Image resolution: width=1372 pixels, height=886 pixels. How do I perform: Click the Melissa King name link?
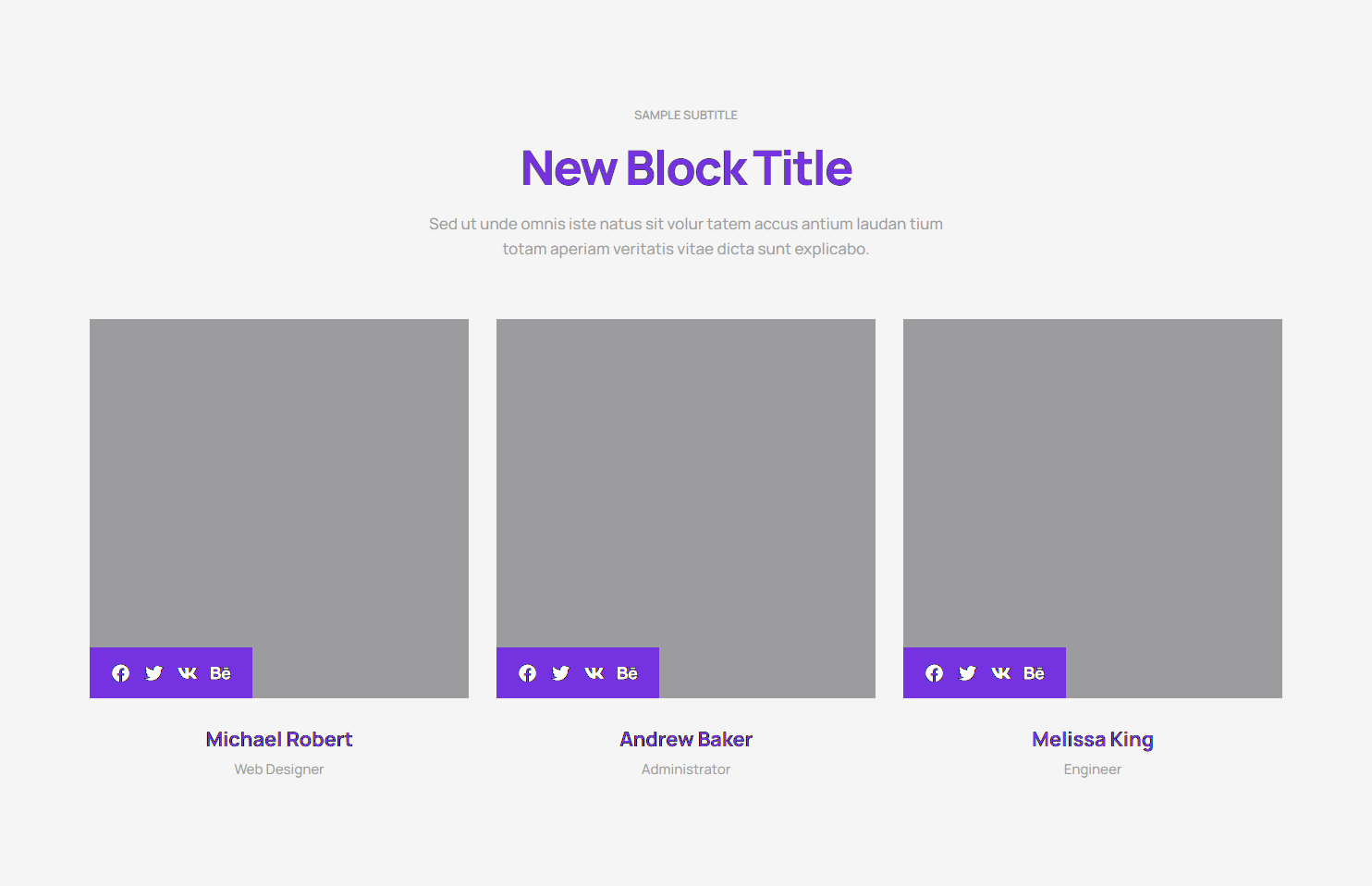1093,739
